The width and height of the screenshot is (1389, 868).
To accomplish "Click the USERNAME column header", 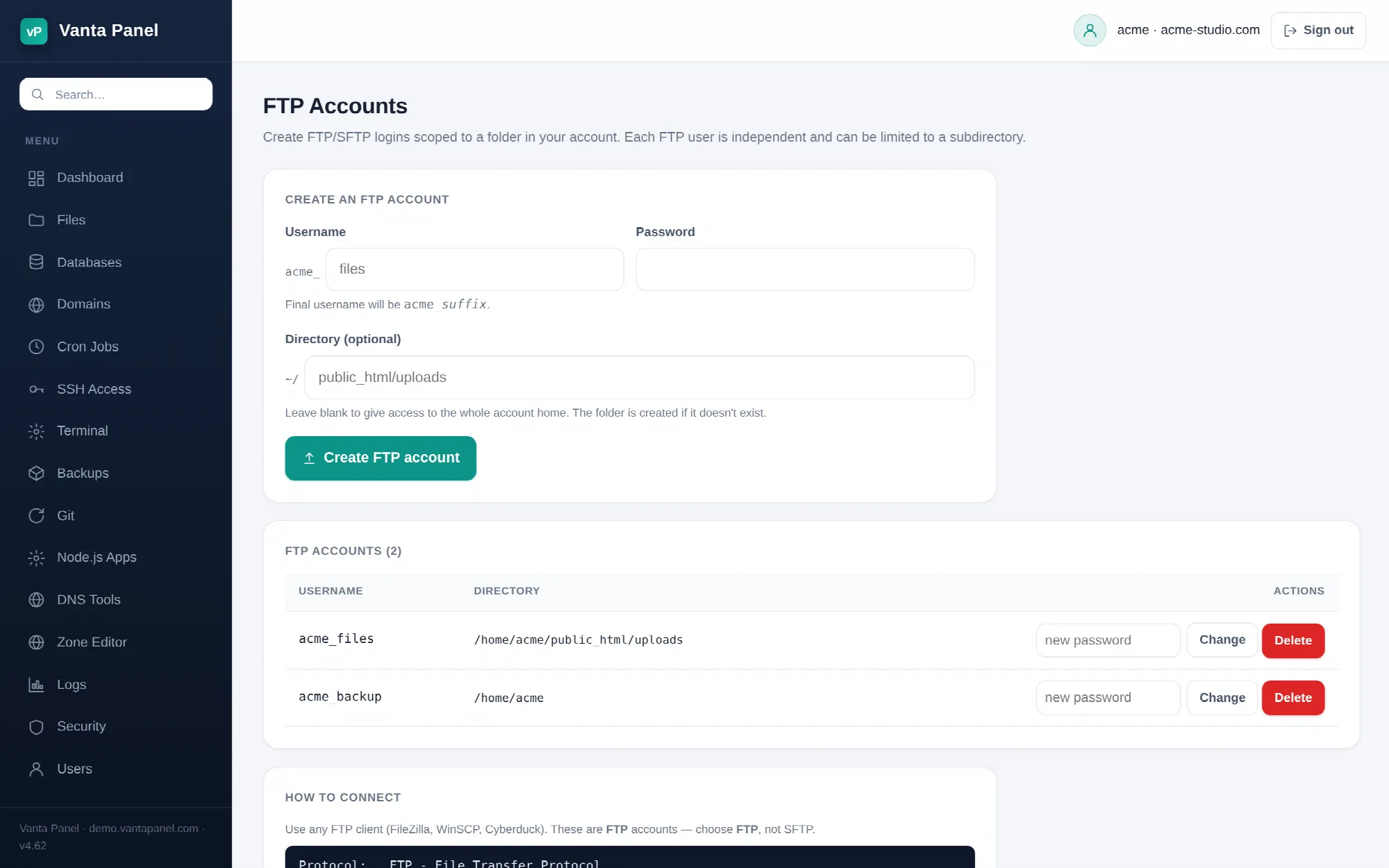I will click(x=331, y=591).
